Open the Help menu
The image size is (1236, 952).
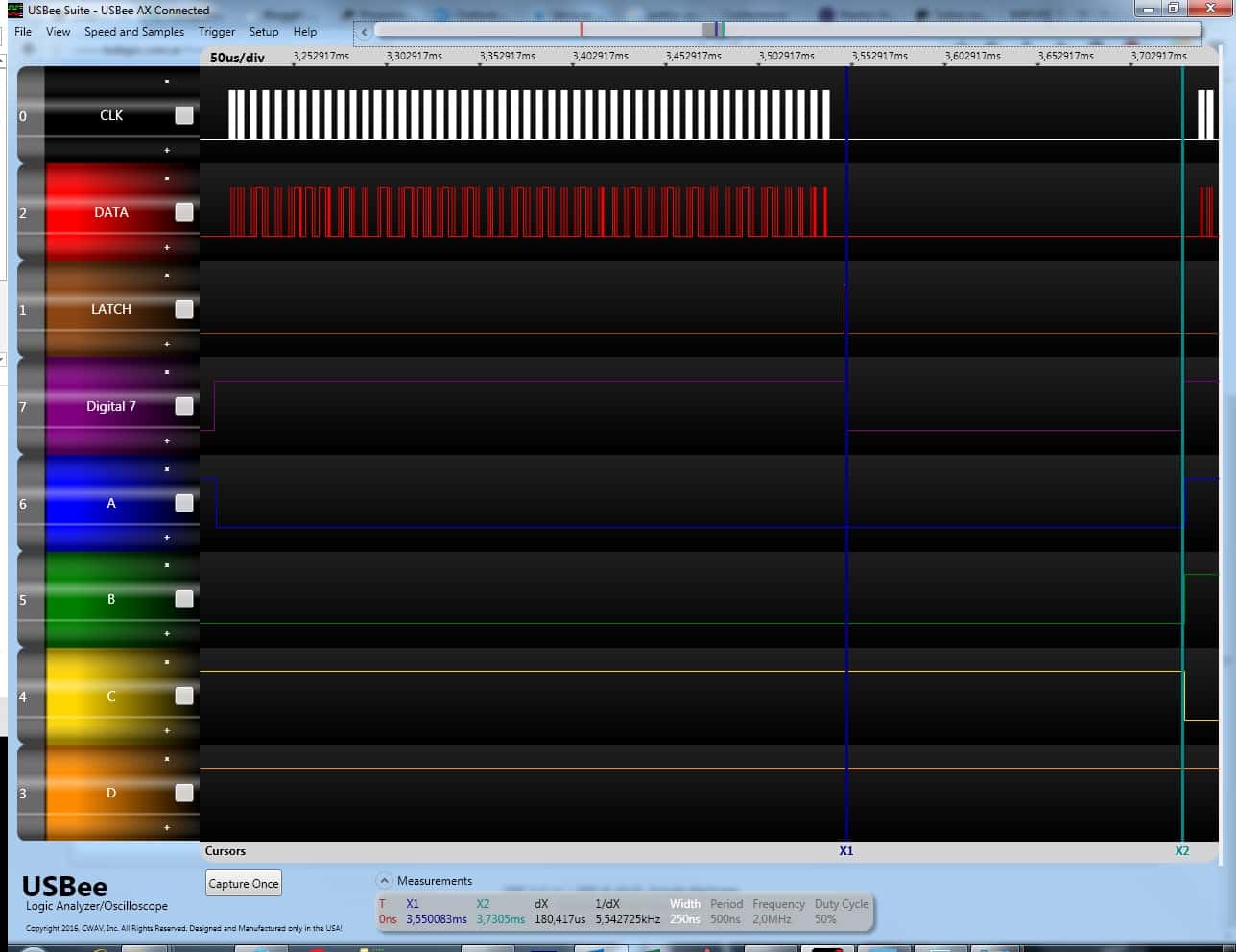[x=305, y=32]
